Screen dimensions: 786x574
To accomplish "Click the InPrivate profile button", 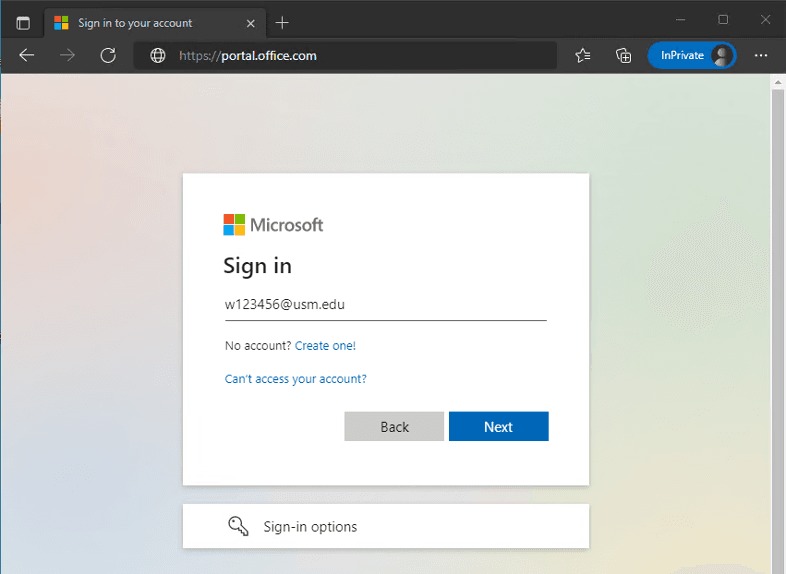I will (692, 55).
